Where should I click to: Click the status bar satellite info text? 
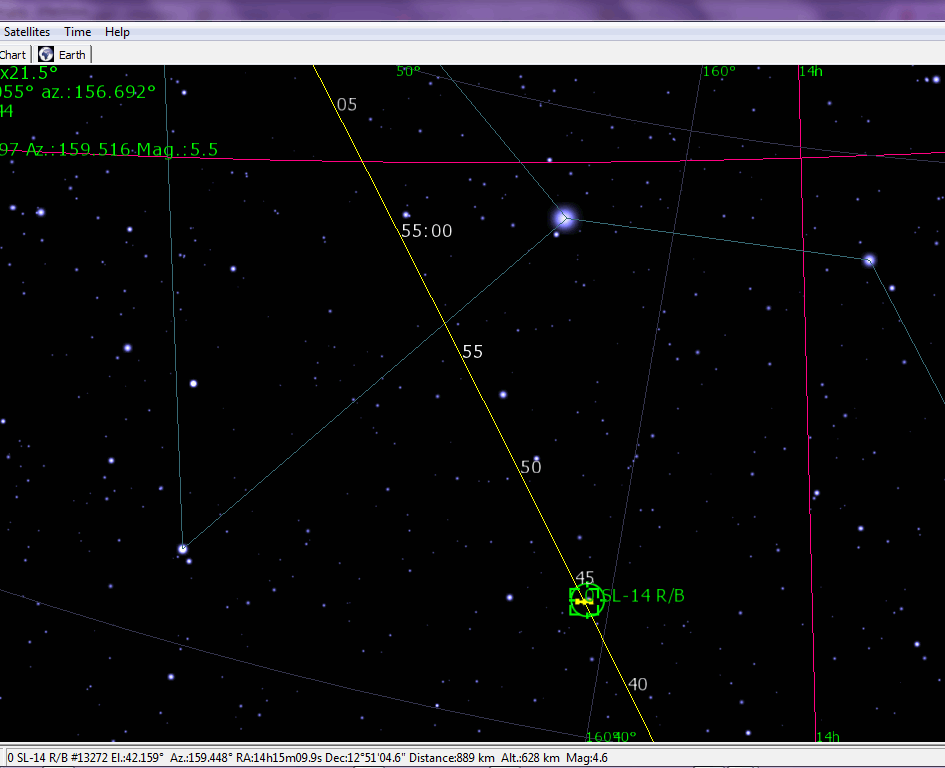[x=307, y=757]
